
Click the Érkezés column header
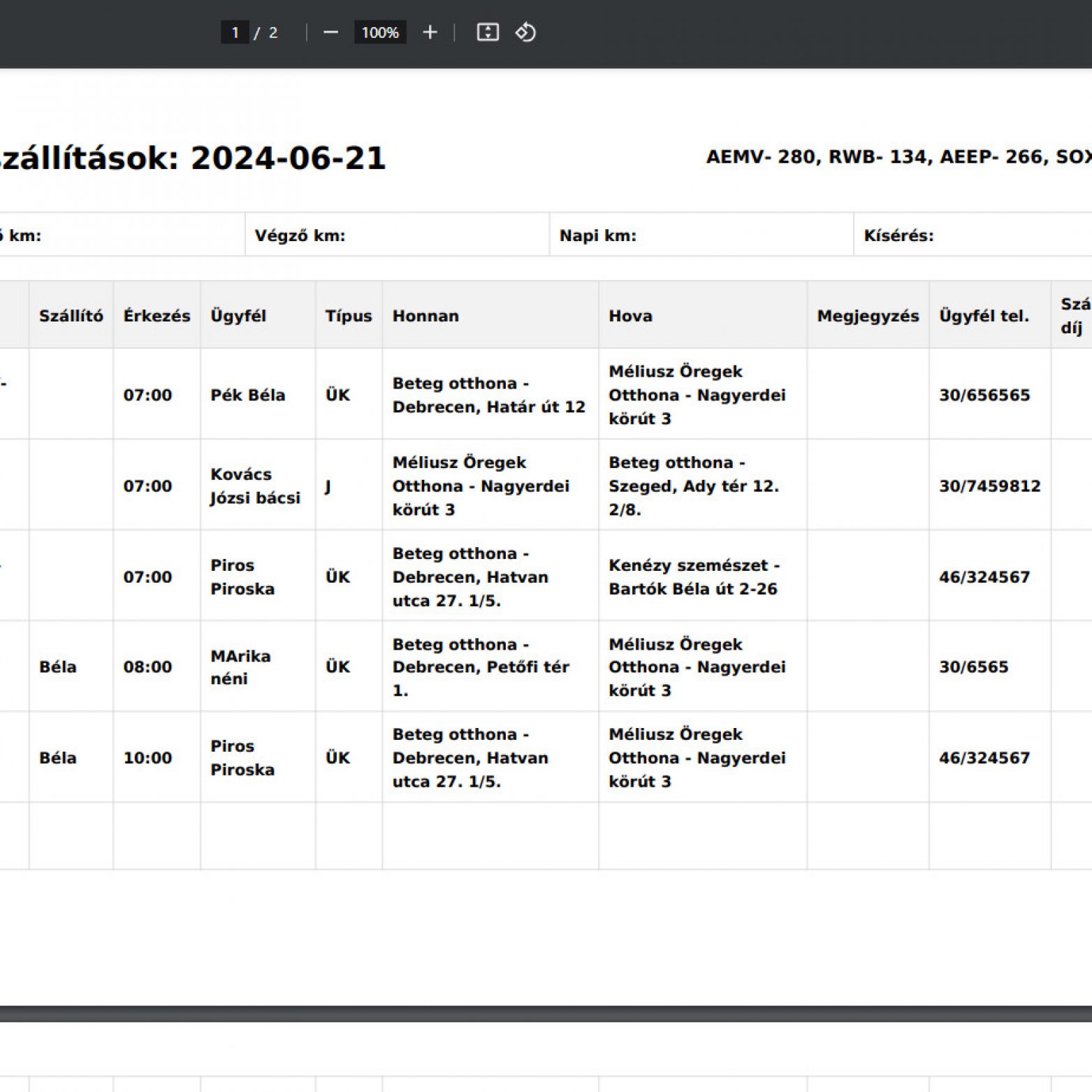pos(156,316)
